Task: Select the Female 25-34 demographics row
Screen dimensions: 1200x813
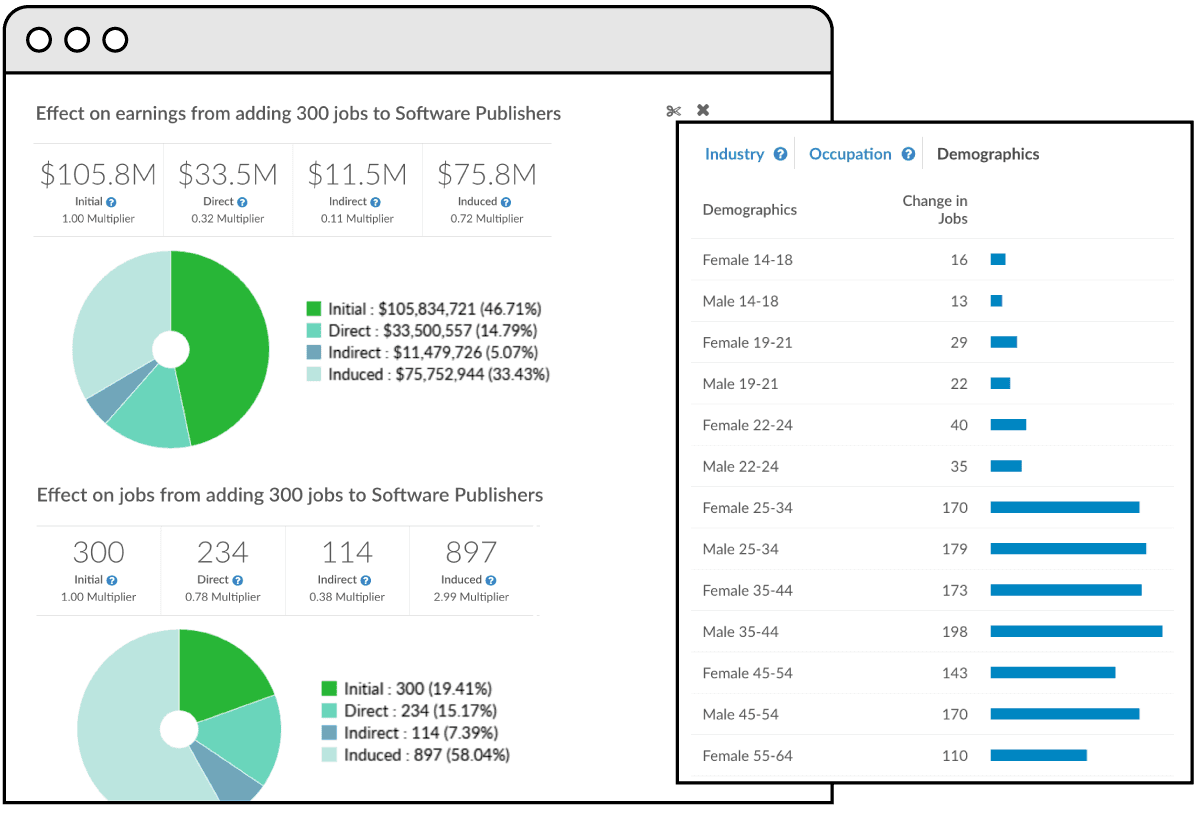Action: tap(747, 508)
